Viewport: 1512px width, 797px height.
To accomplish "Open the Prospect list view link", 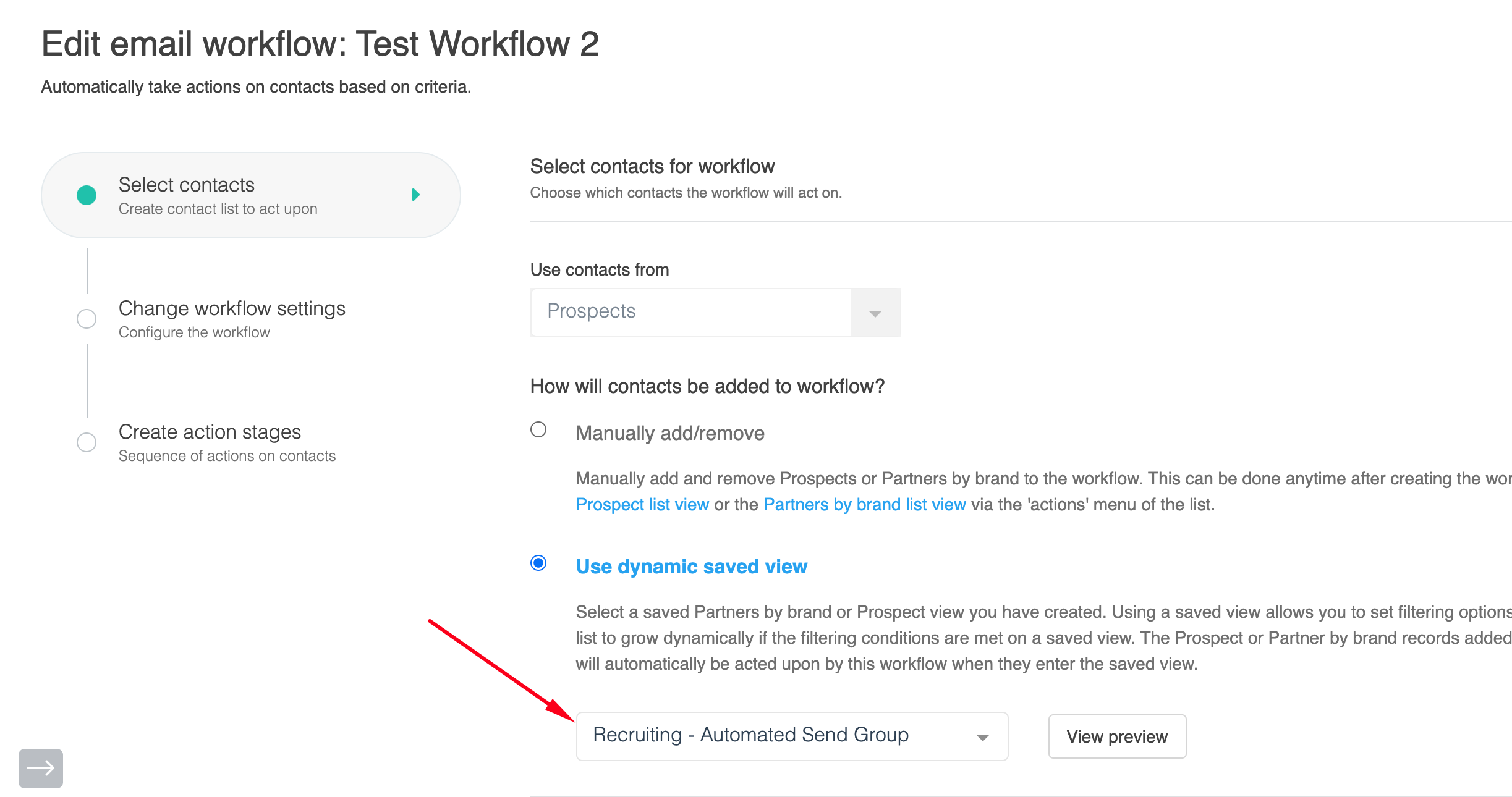I will [x=642, y=505].
